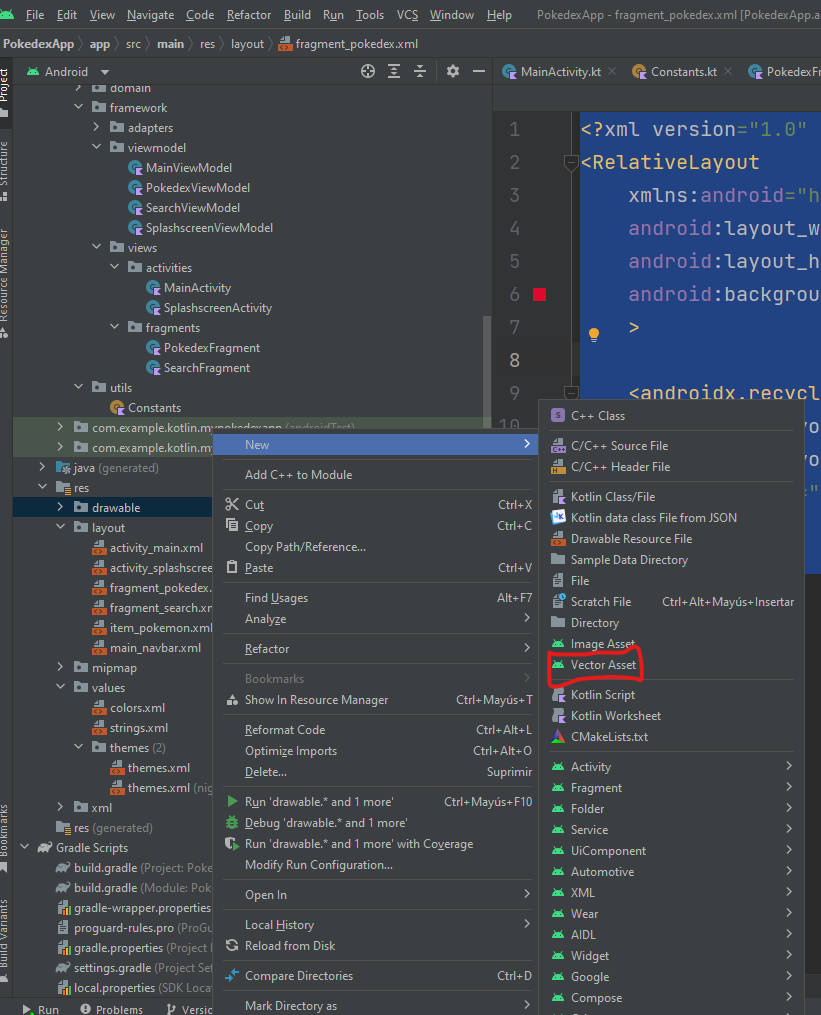This screenshot has height=1015, width=821.
Task: Click the Reload from Disk icon
Action: 232,946
